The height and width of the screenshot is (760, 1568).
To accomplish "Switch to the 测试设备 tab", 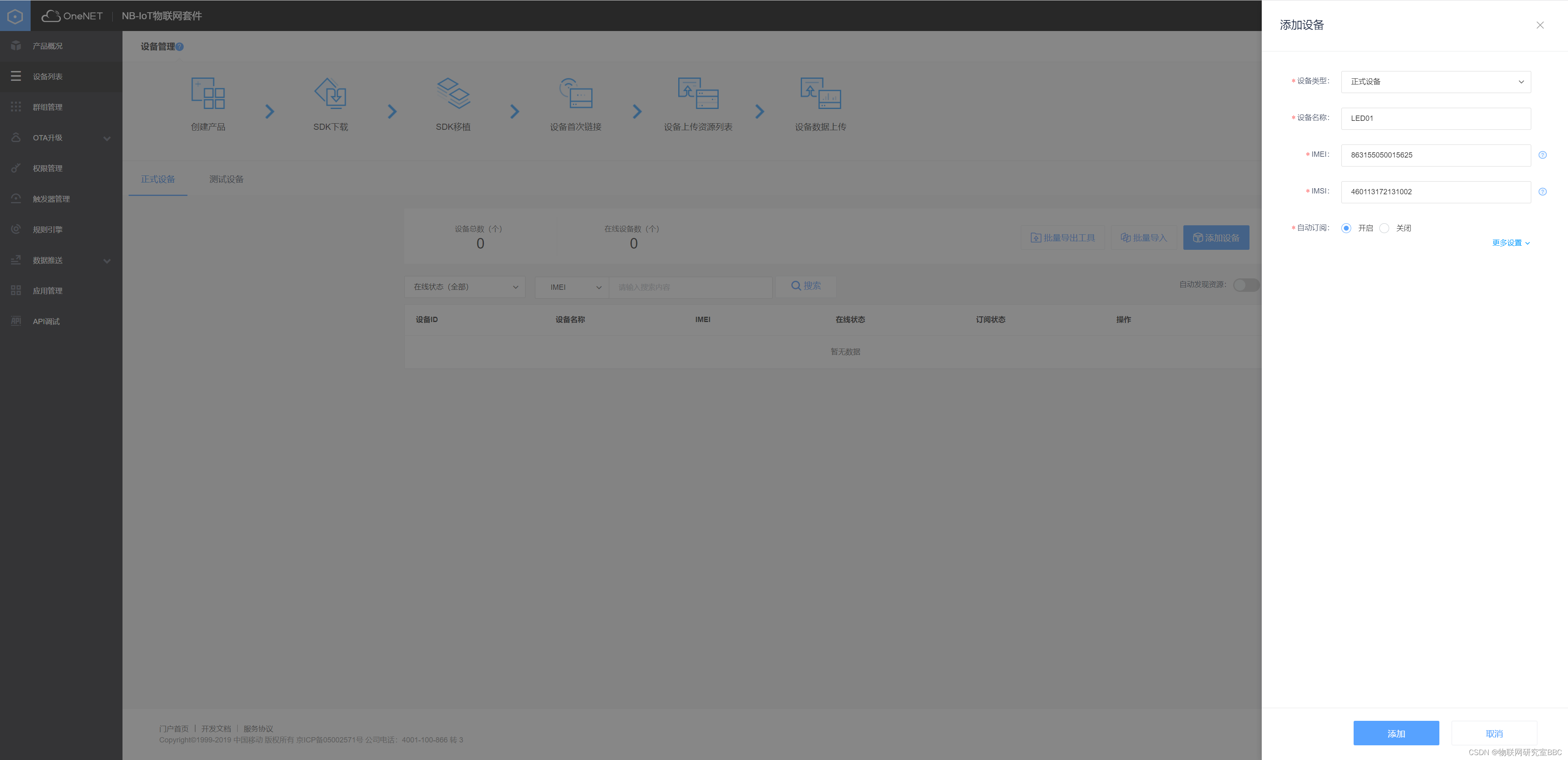I will click(x=227, y=179).
